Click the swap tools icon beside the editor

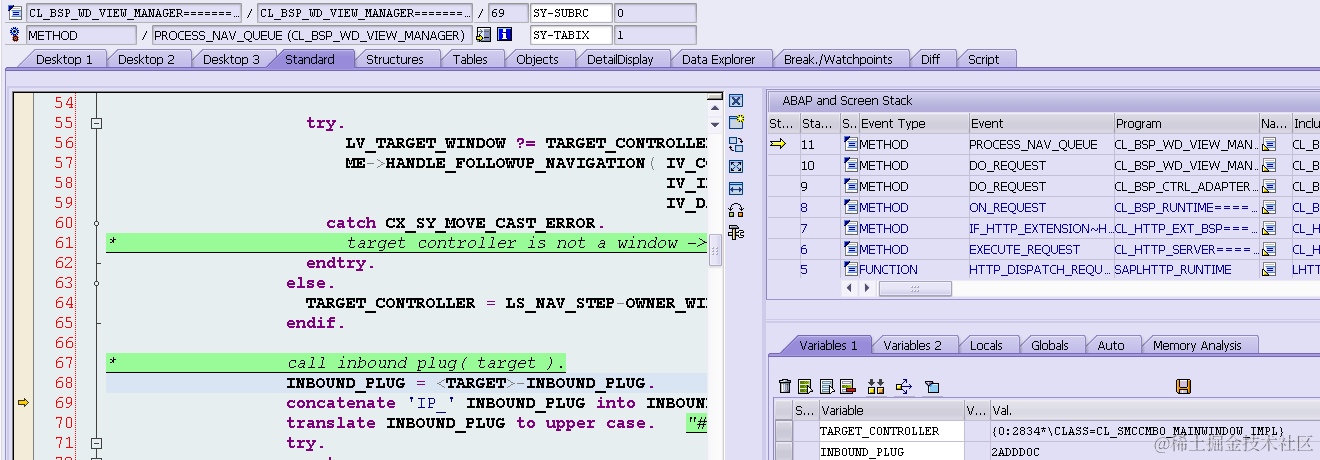736,145
